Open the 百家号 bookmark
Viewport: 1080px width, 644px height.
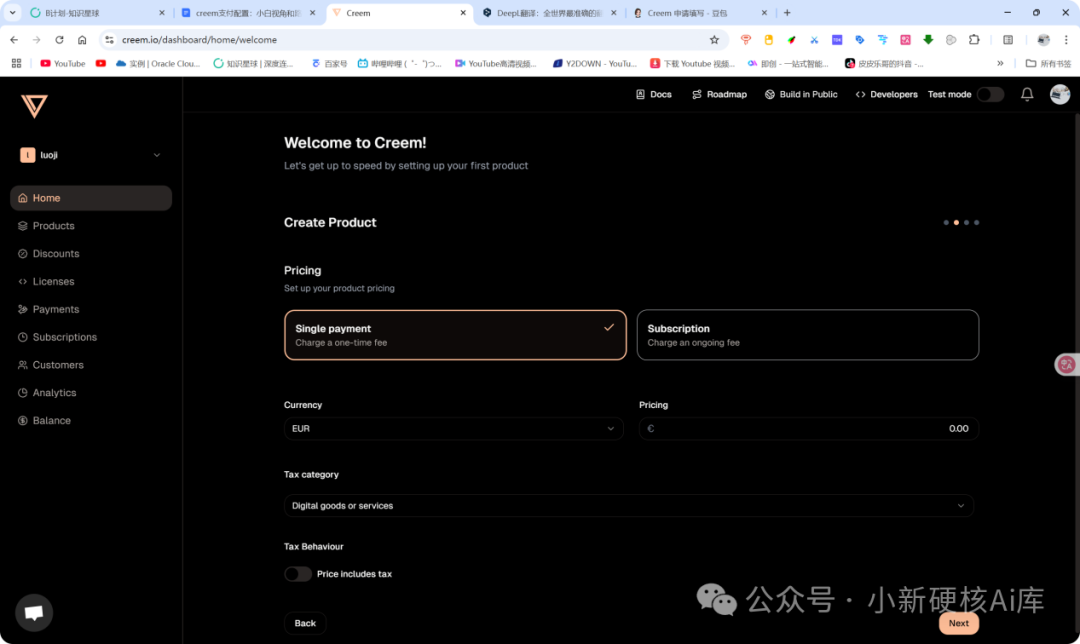coord(329,63)
